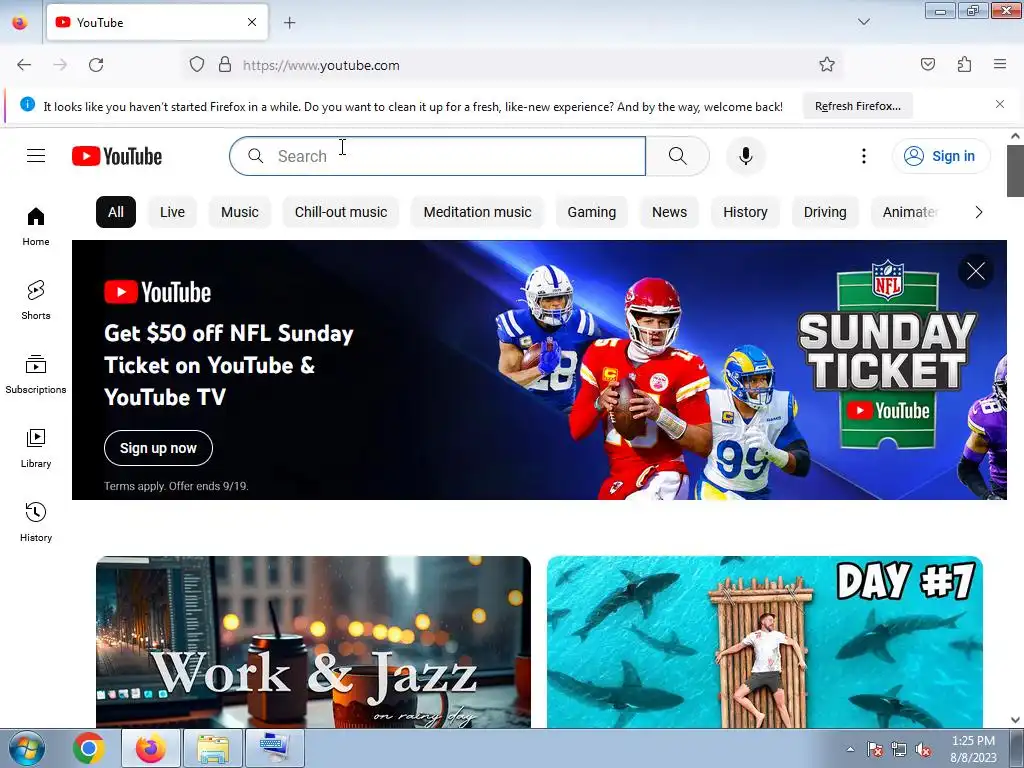Open the Work & Jazz video thumbnail
Viewport: 1024px width, 768px height.
click(x=313, y=641)
